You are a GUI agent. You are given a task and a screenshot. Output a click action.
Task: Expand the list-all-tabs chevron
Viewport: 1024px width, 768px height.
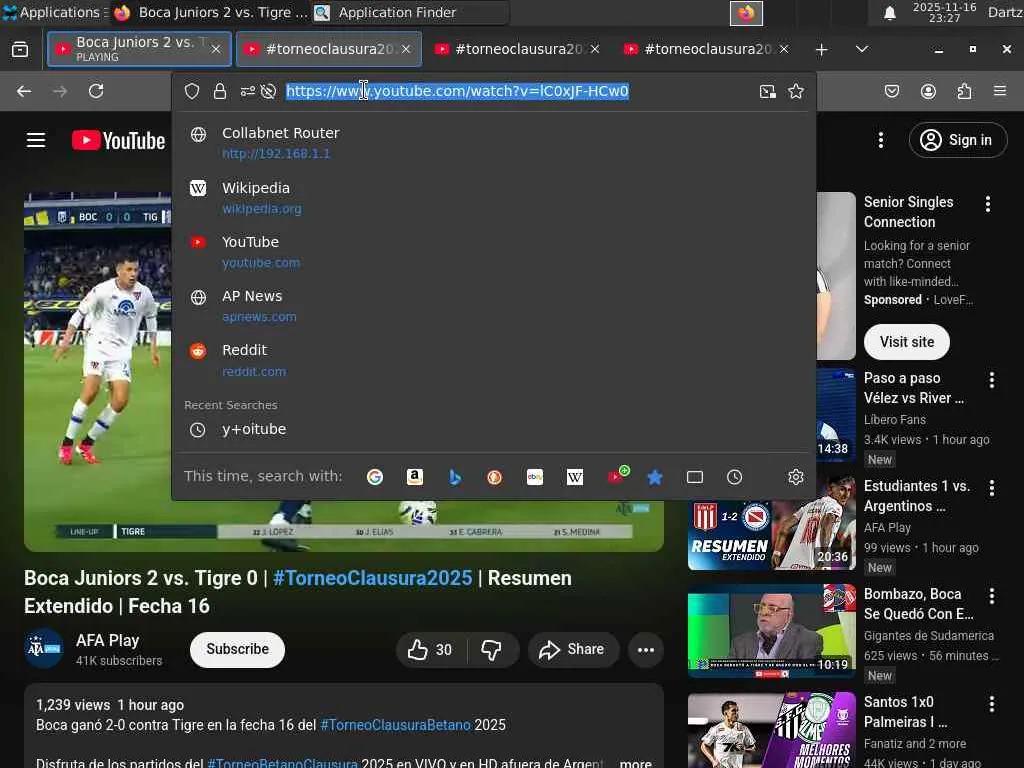(862, 49)
